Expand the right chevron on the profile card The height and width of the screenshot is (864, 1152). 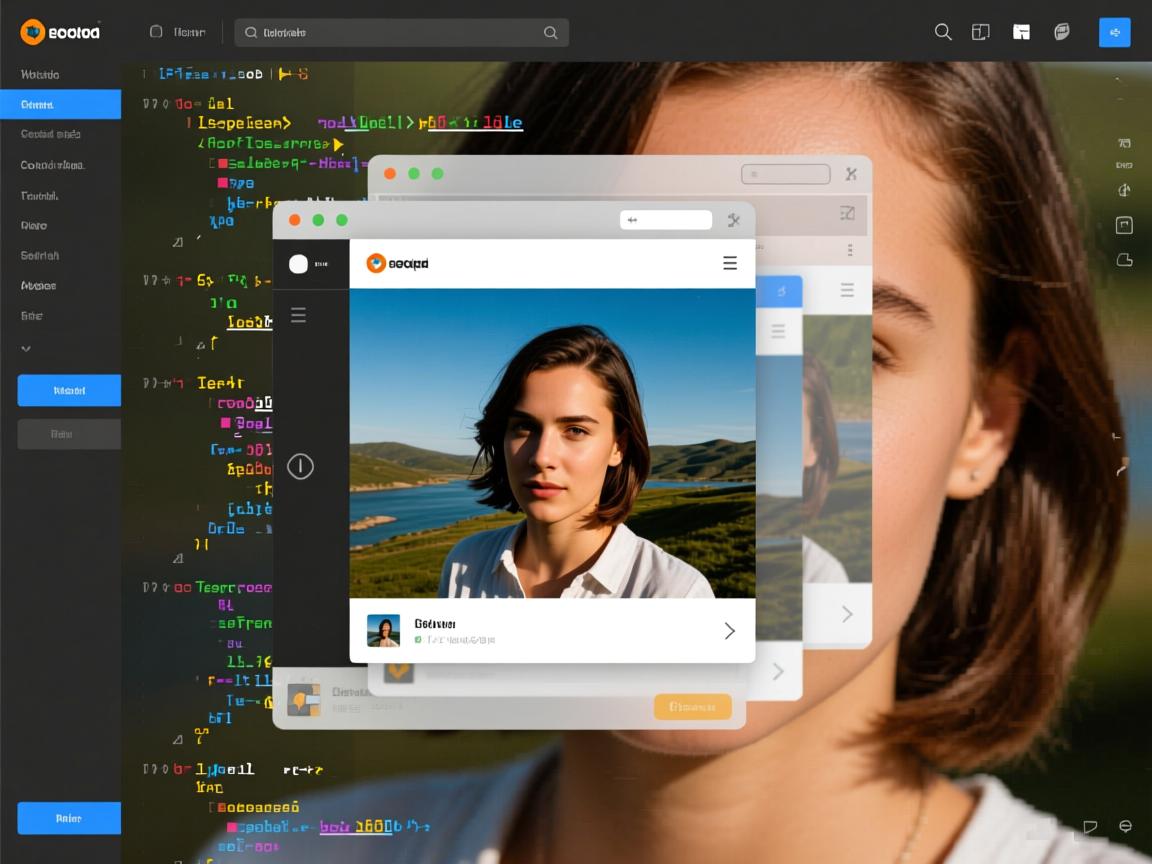pos(729,630)
